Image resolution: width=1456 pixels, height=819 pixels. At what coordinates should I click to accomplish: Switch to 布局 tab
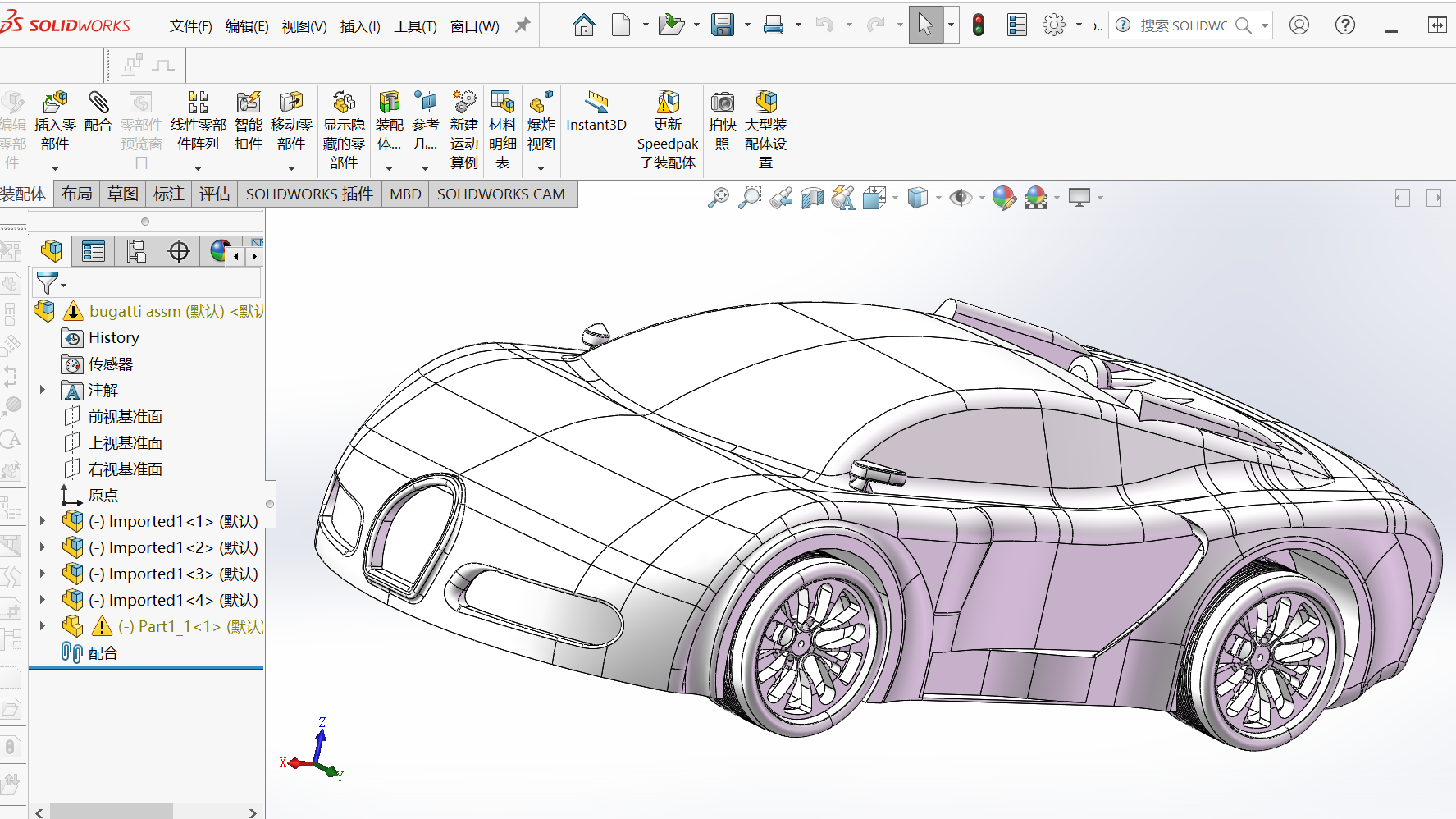[x=77, y=194]
